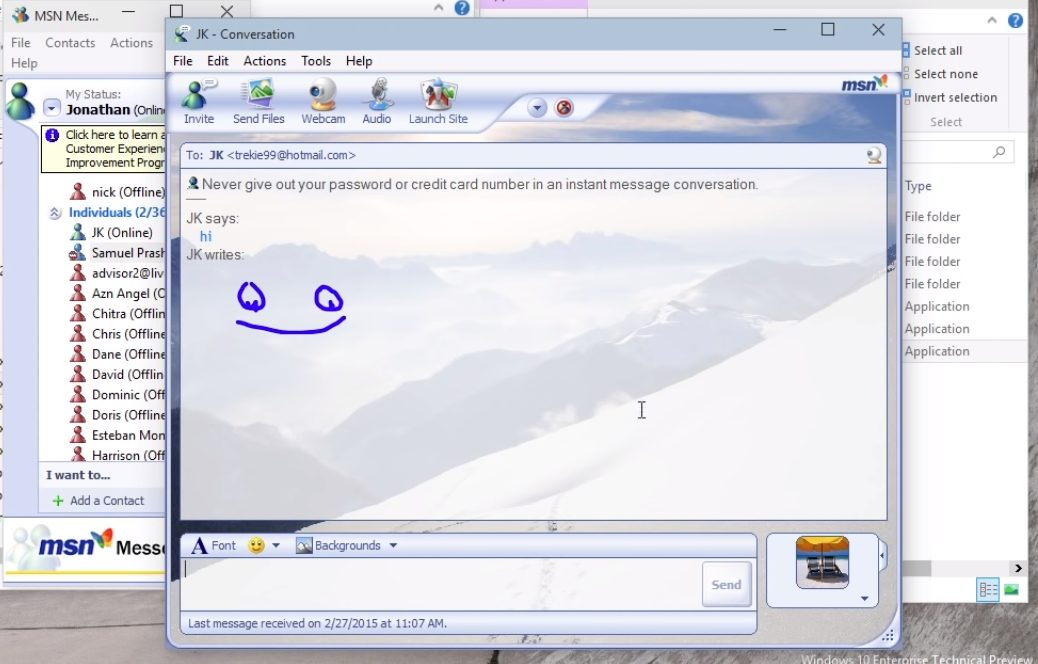Expand the Backgrounds dropdown
Screen dimensions: 1038x664
click(346, 545)
